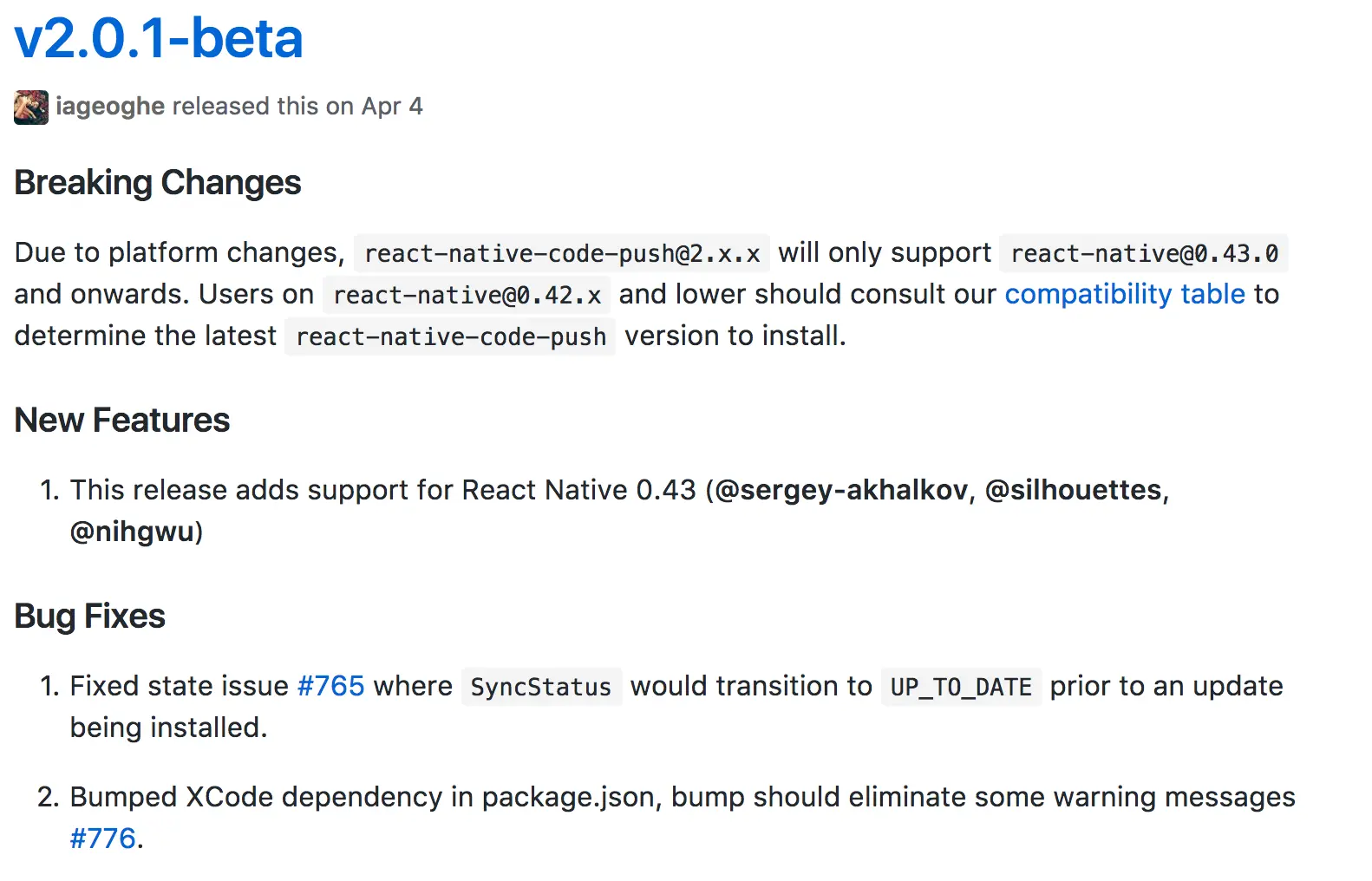
Task: Click the Breaking Changes heading
Action: click(x=158, y=183)
